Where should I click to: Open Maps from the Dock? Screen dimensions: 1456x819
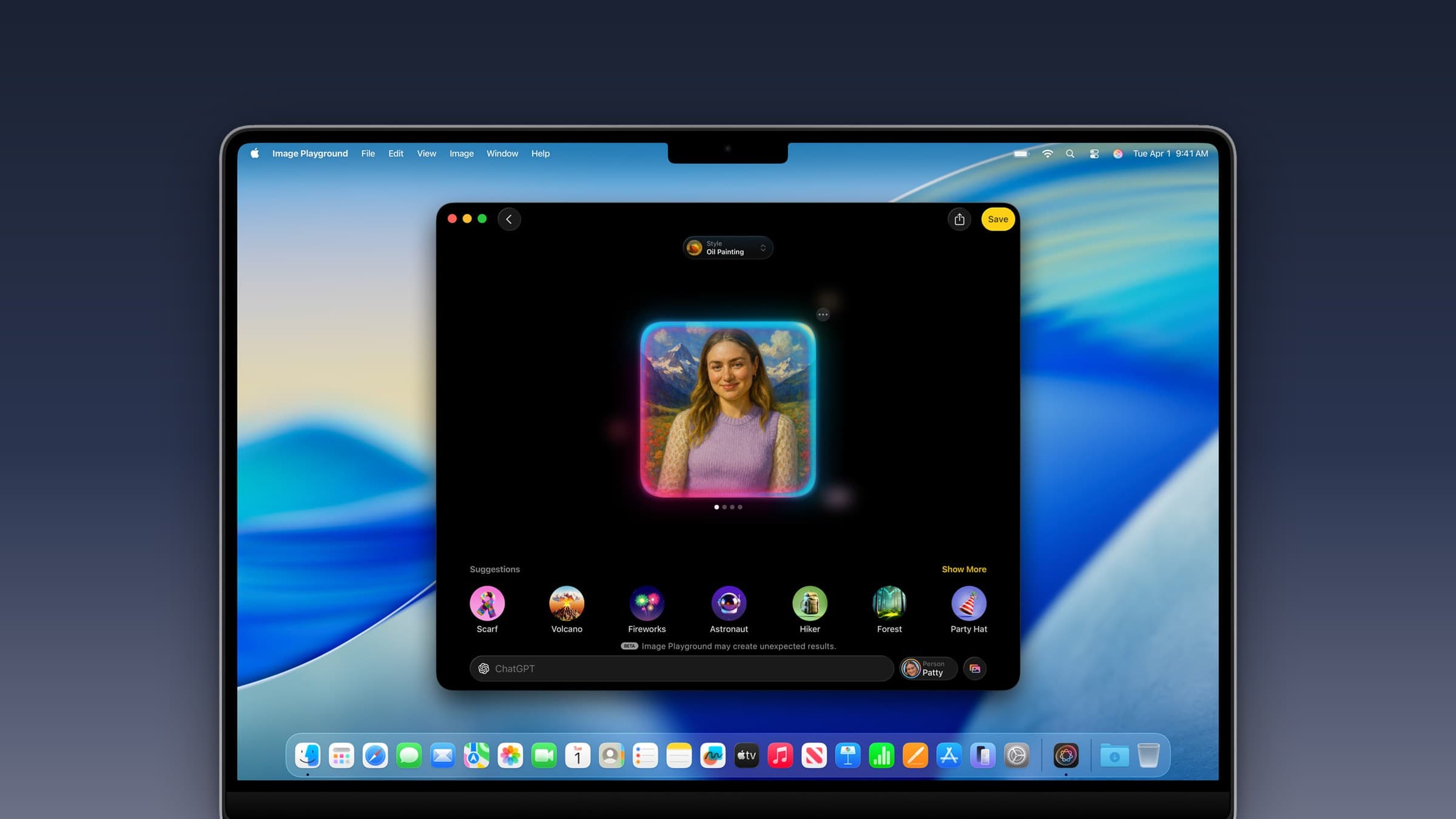pos(476,755)
